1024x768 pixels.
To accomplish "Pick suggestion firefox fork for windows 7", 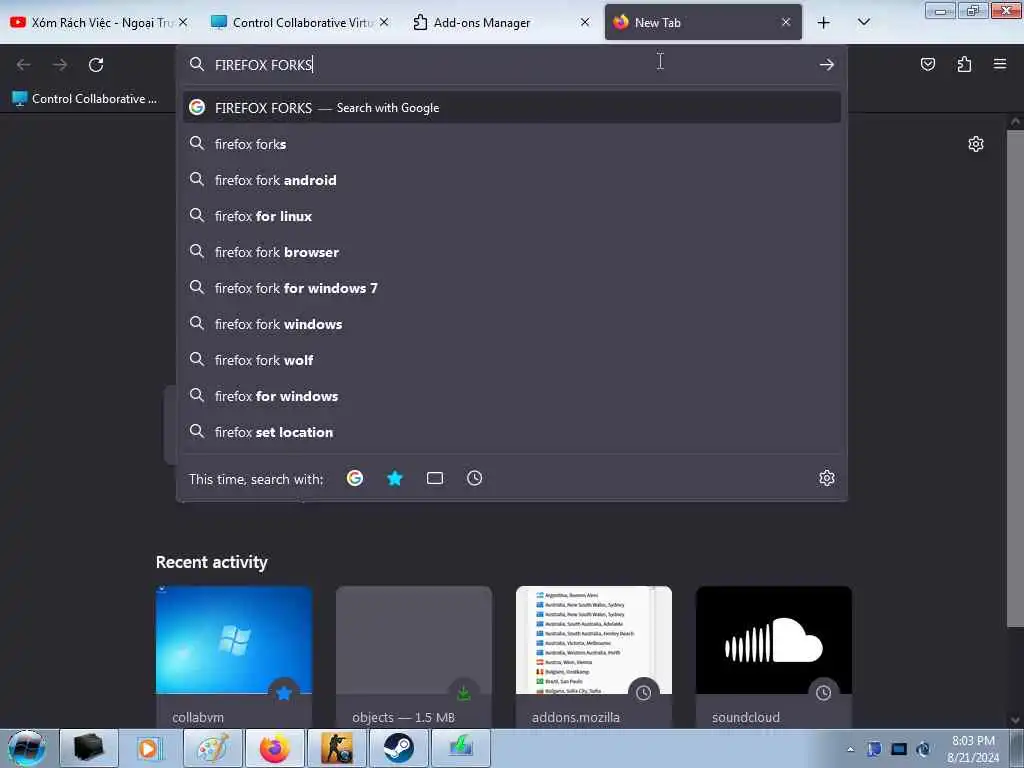I will click(512, 287).
